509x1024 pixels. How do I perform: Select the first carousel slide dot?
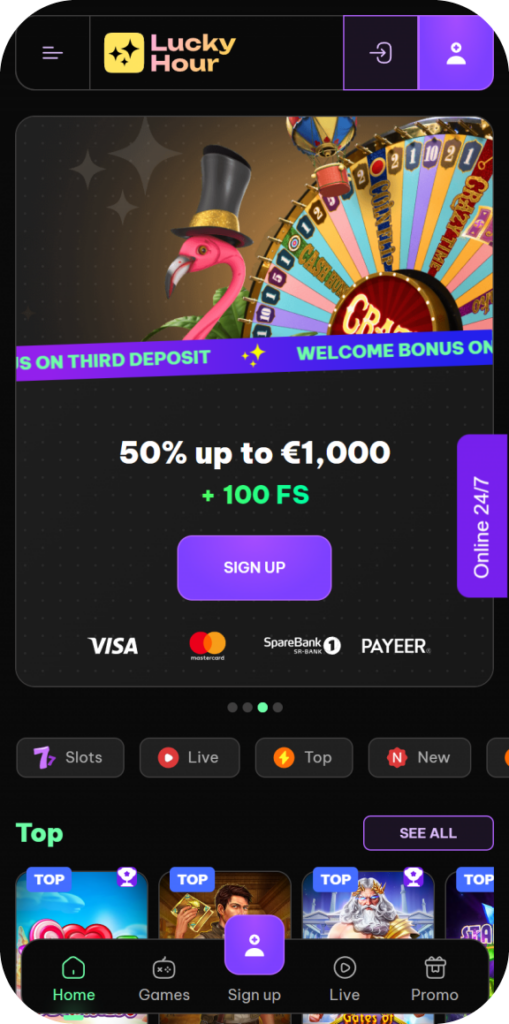pos(232,707)
